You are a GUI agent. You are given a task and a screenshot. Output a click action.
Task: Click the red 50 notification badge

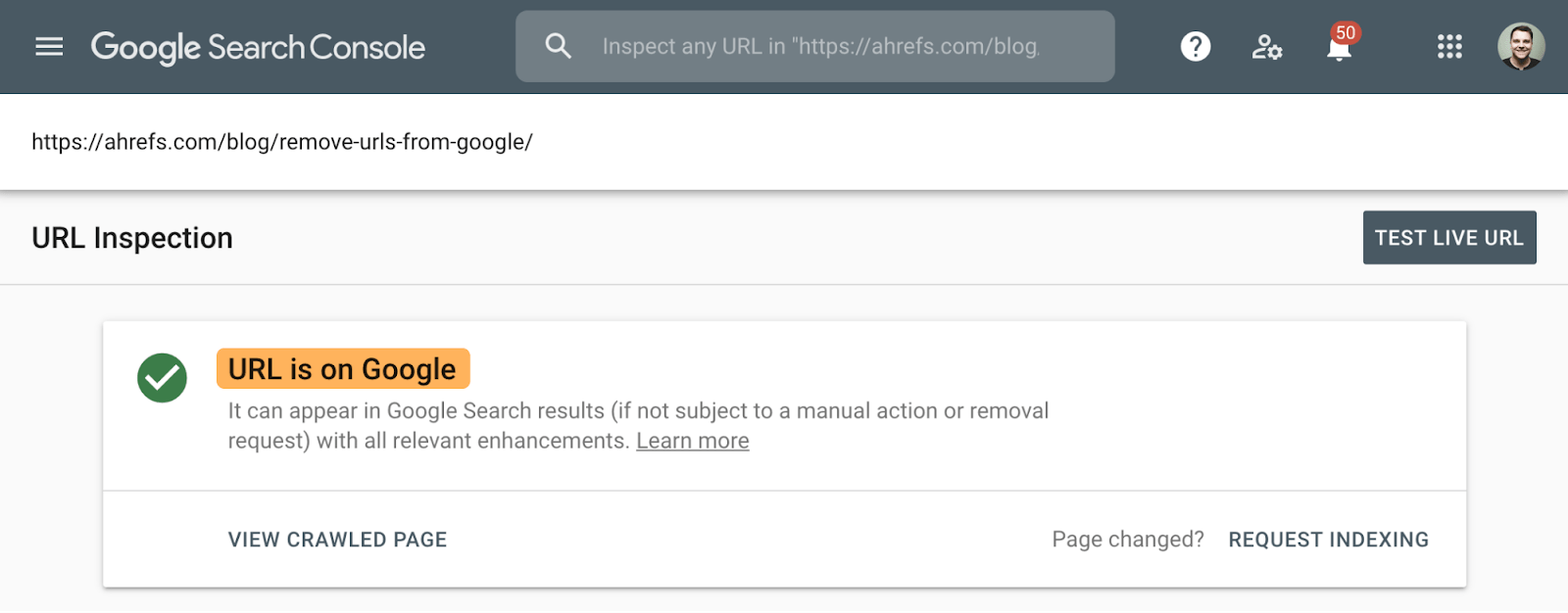[1346, 32]
